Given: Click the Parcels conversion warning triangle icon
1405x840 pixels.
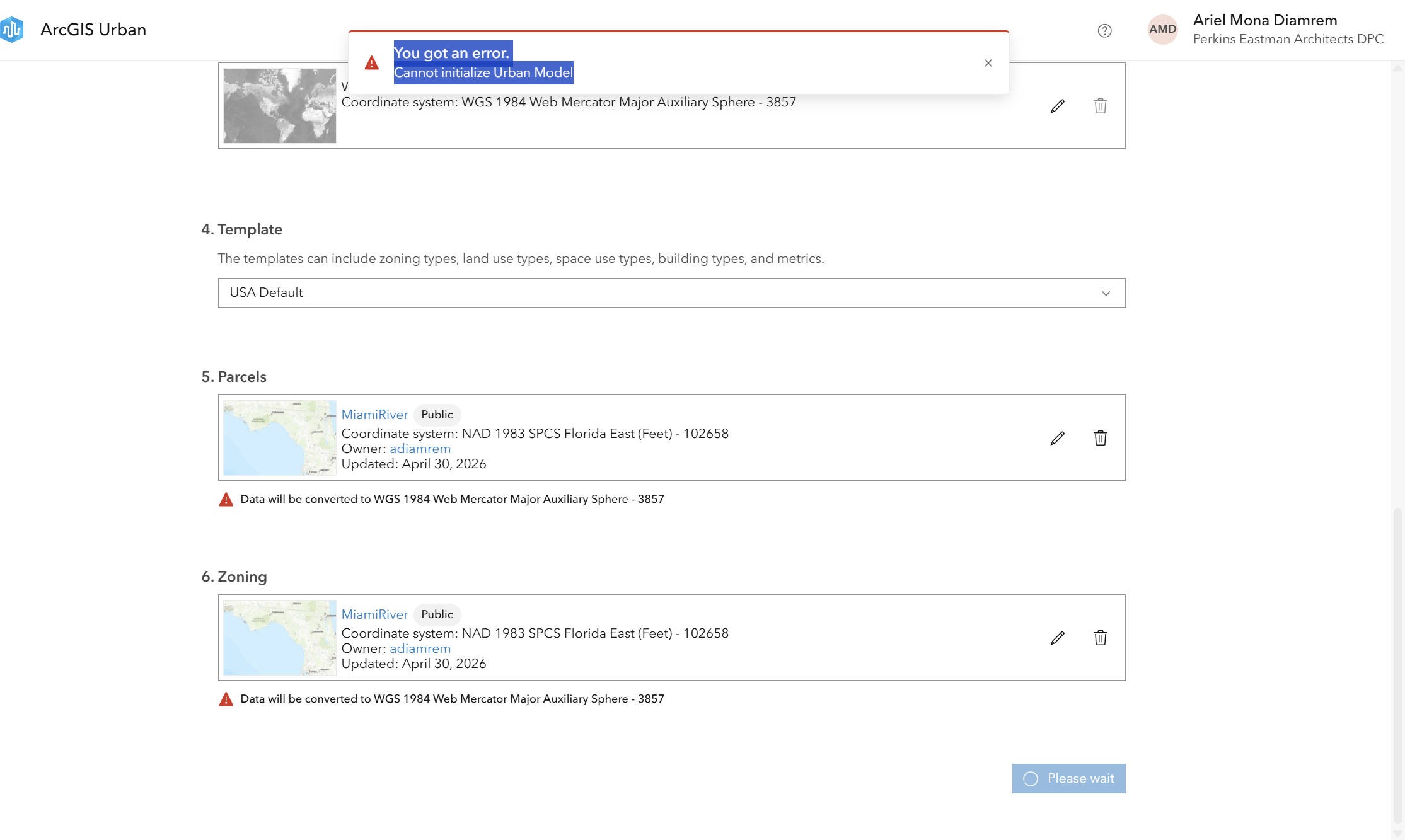Looking at the screenshot, I should (226, 500).
